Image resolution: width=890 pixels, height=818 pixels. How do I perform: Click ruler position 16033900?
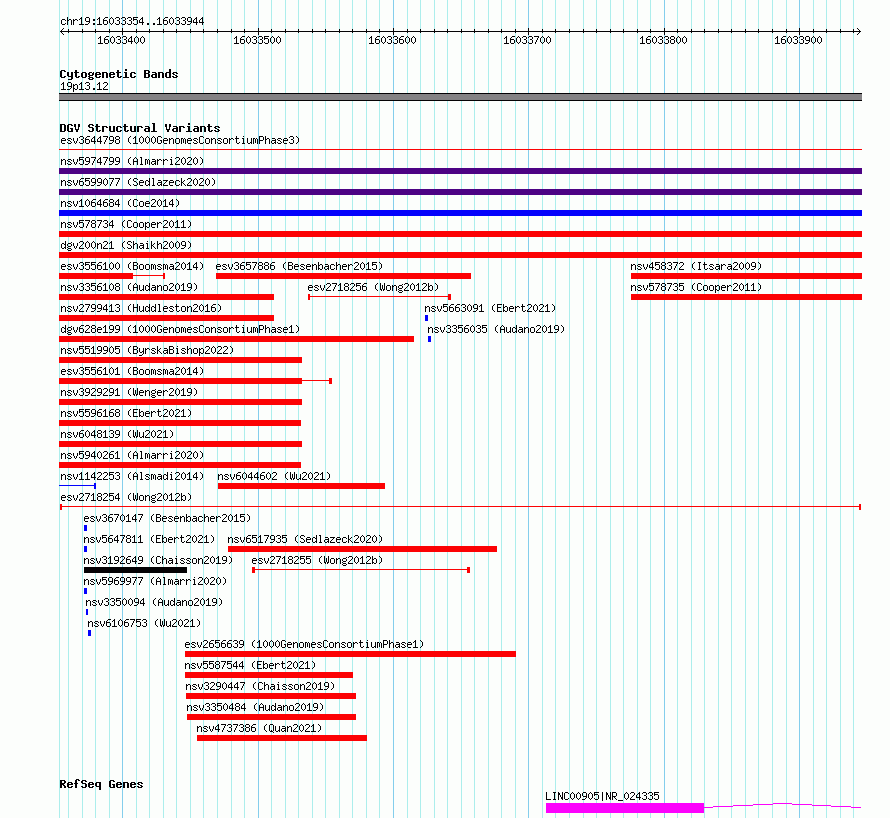(x=798, y=40)
